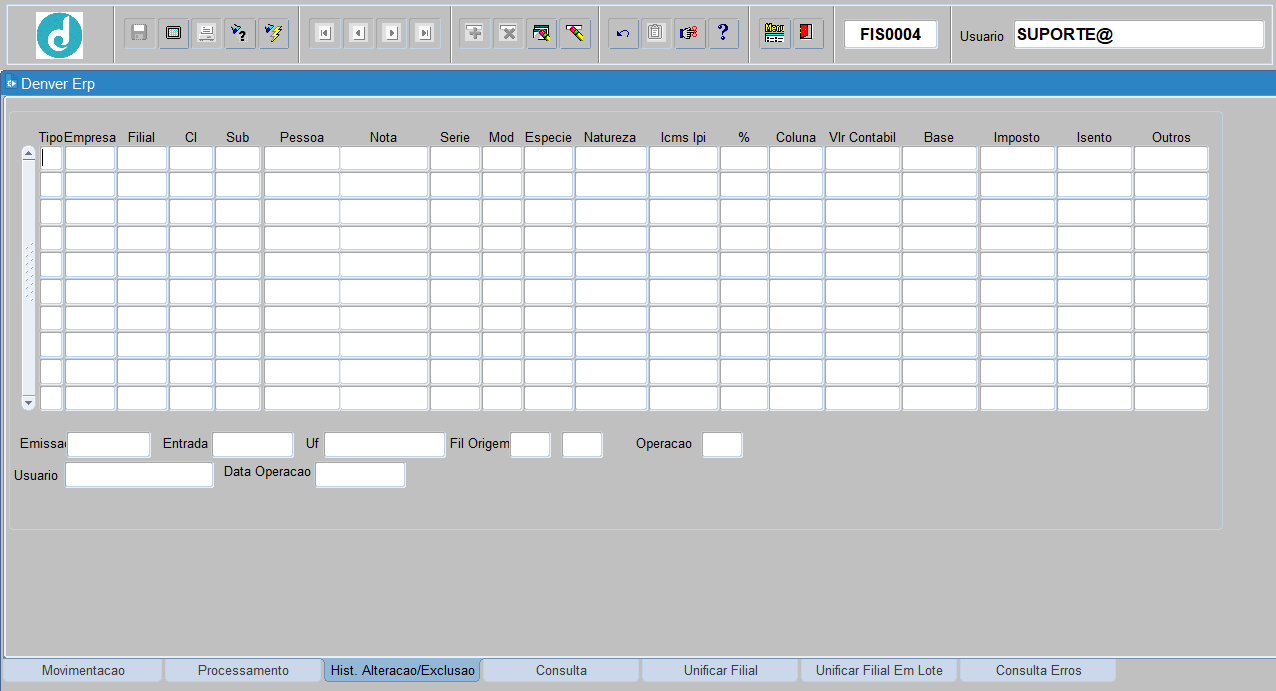This screenshot has width=1276, height=691.
Task: Click the Uf input field
Action: 384,445
